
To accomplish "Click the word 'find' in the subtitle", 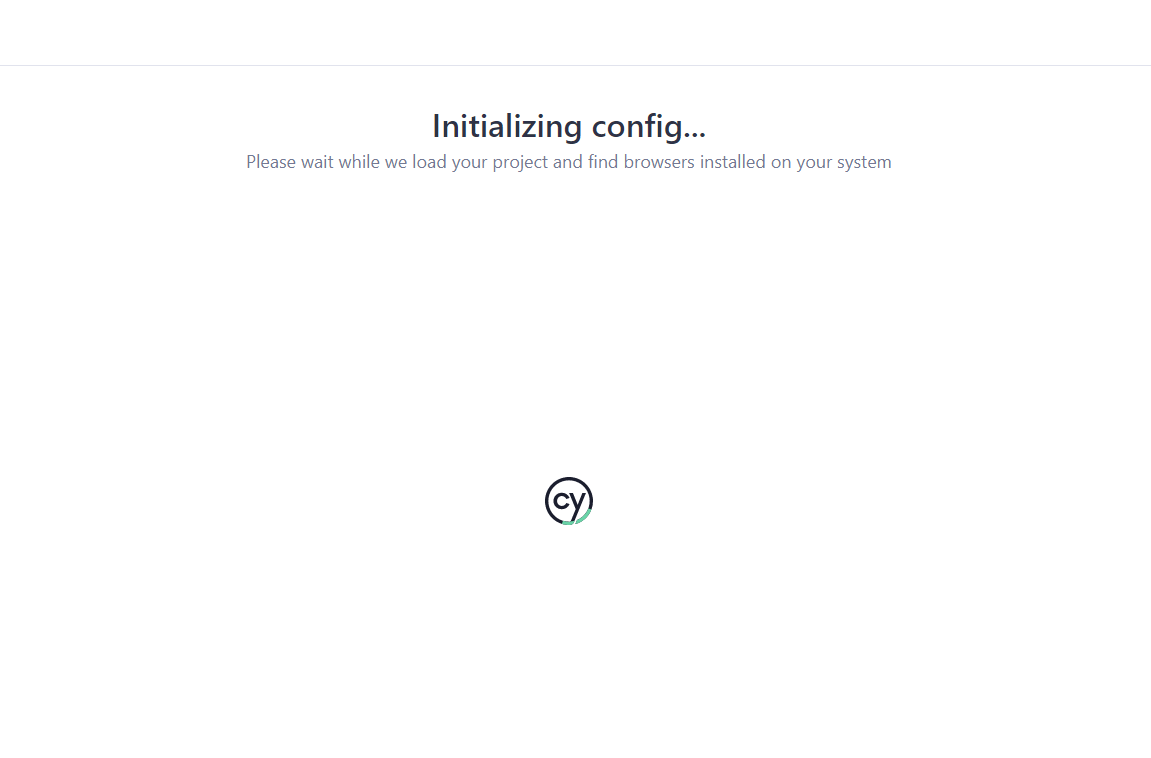I will (603, 161).
